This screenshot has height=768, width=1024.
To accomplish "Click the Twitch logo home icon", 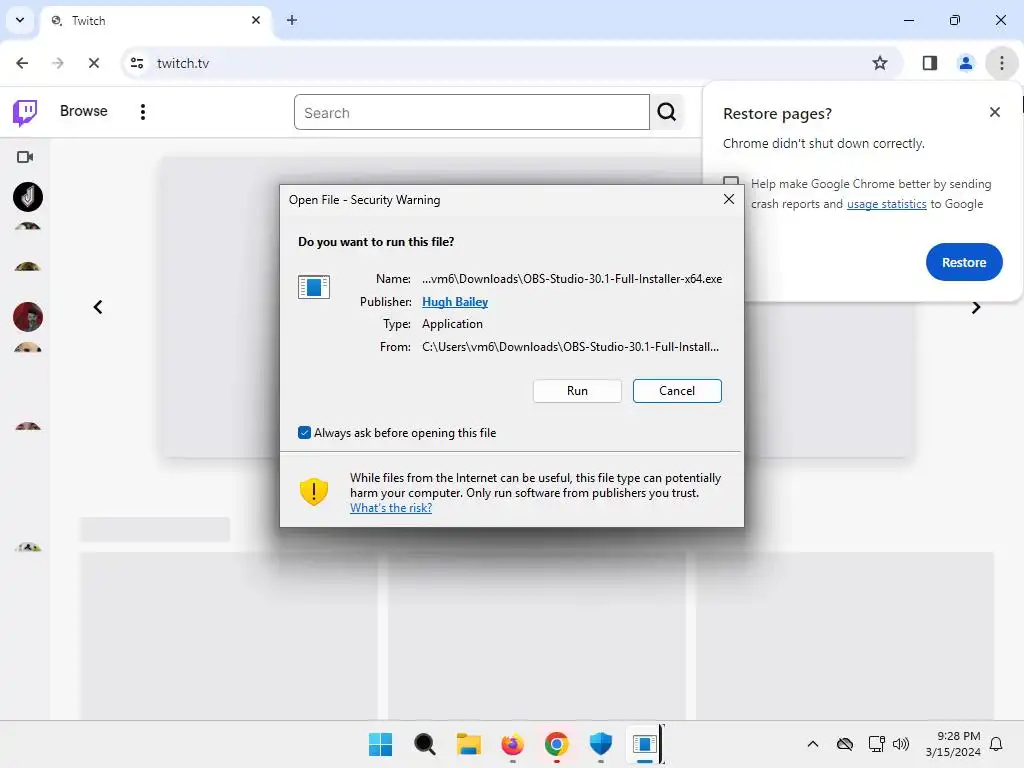I will tap(25, 112).
